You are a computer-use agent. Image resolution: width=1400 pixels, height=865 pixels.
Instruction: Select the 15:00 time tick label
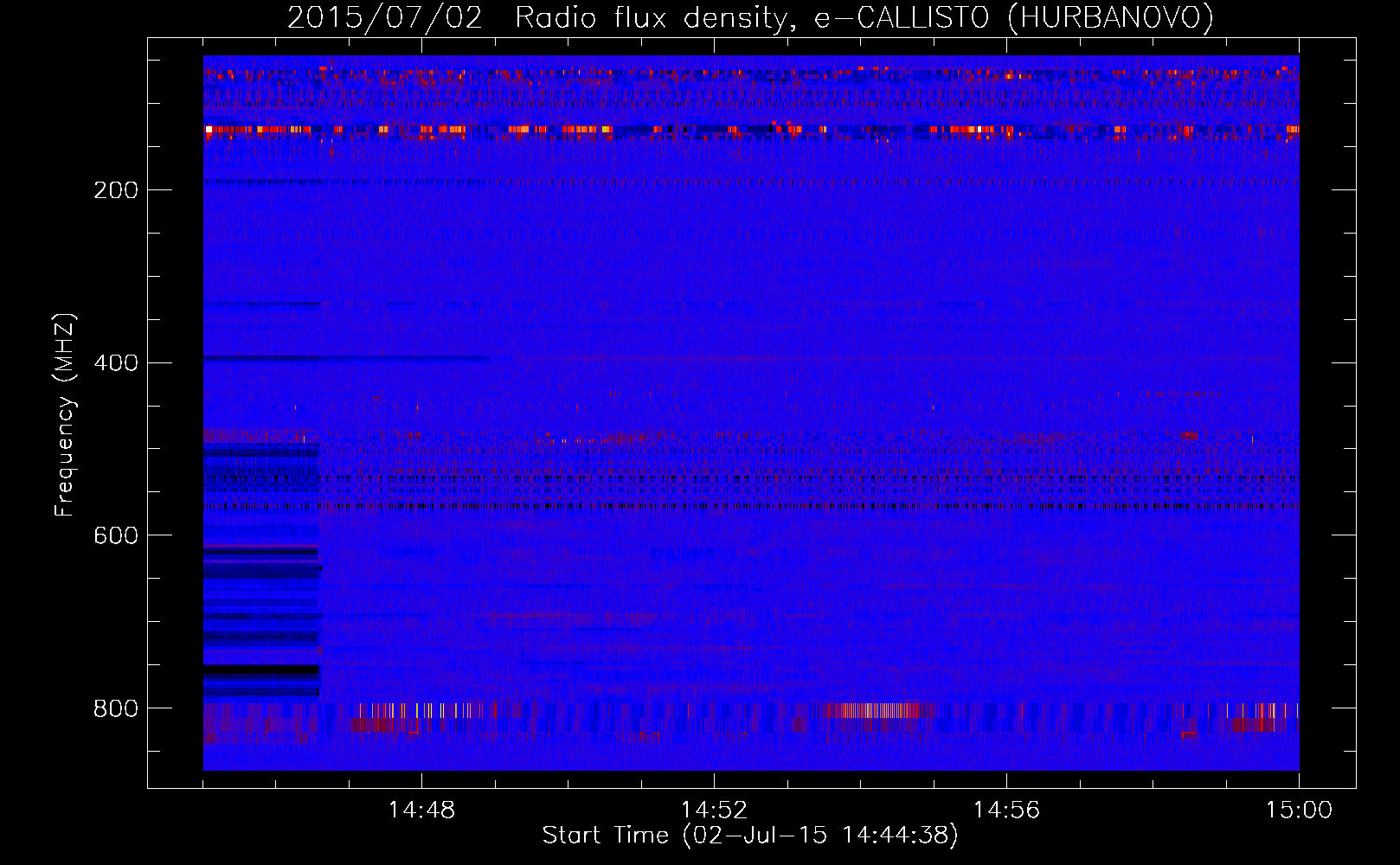[x=1299, y=811]
